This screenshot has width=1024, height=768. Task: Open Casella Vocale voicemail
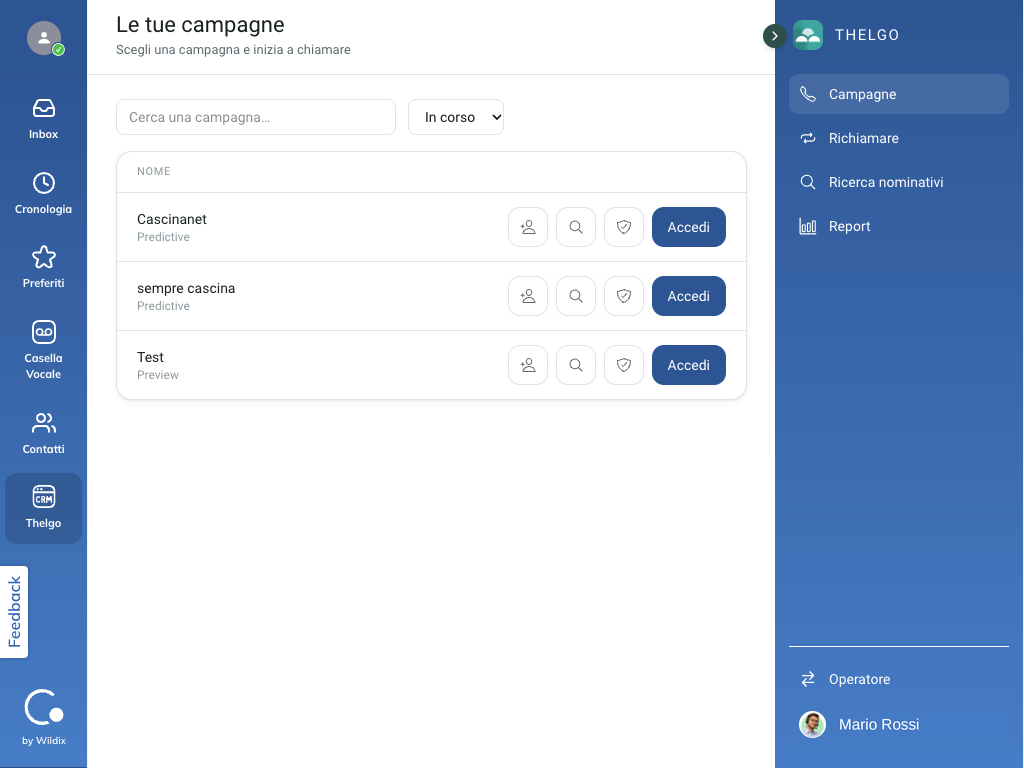click(x=43, y=350)
